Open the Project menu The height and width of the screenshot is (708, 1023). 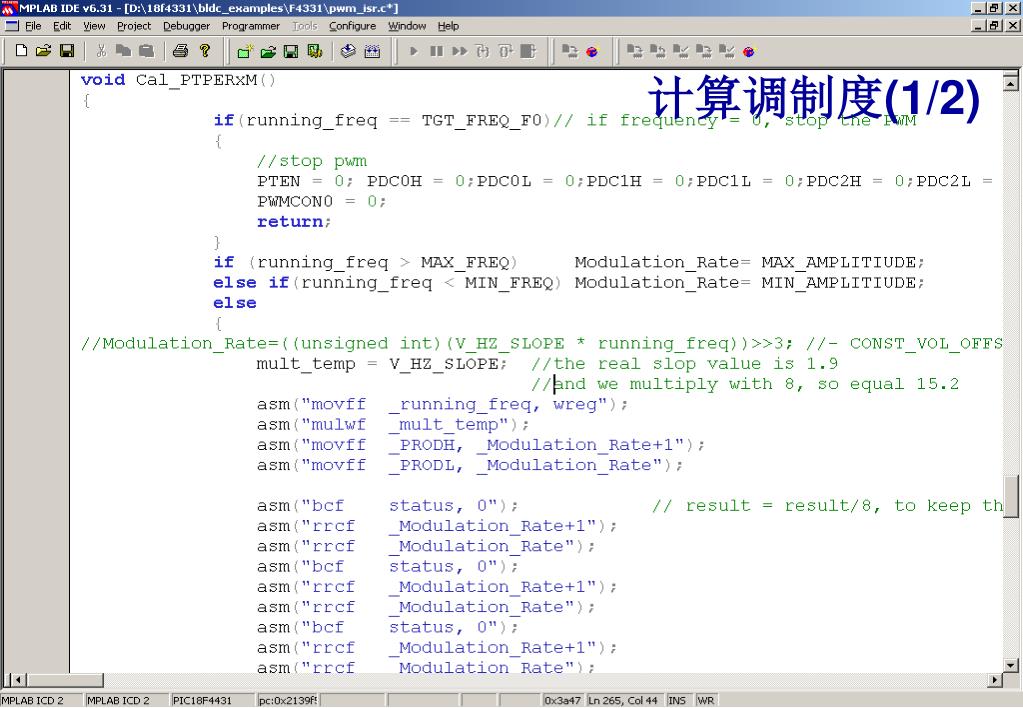[x=134, y=26]
